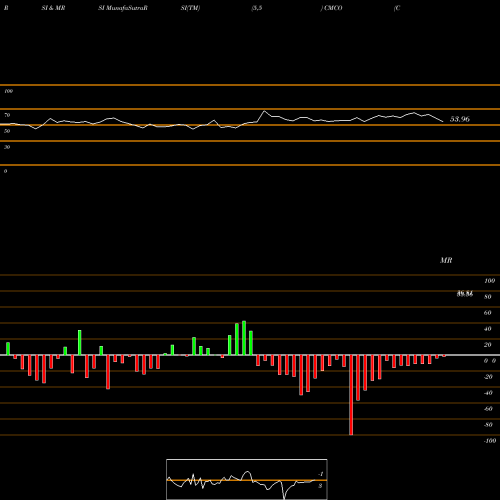Image resolution: width=500 pixels, height=500 pixels.
Task: Click the RSI axis label 70
Action: point(7,115)
